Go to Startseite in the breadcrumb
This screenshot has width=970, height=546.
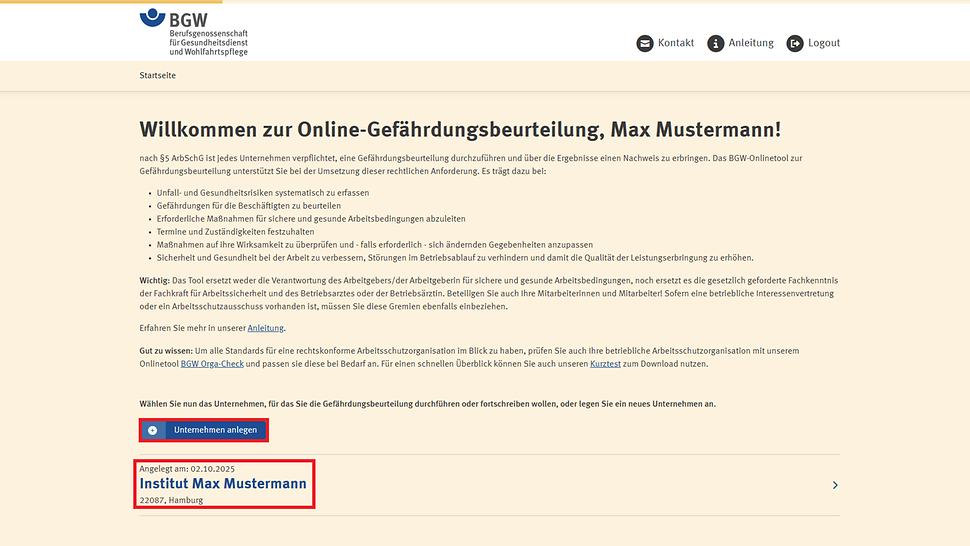click(x=160, y=76)
